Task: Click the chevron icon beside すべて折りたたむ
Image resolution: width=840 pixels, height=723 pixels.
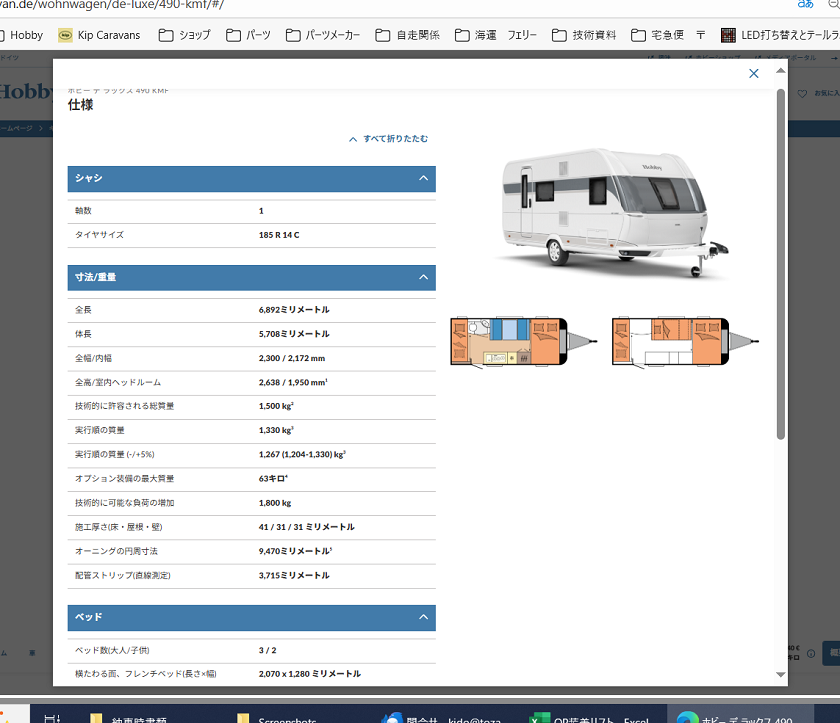Action: [352, 139]
